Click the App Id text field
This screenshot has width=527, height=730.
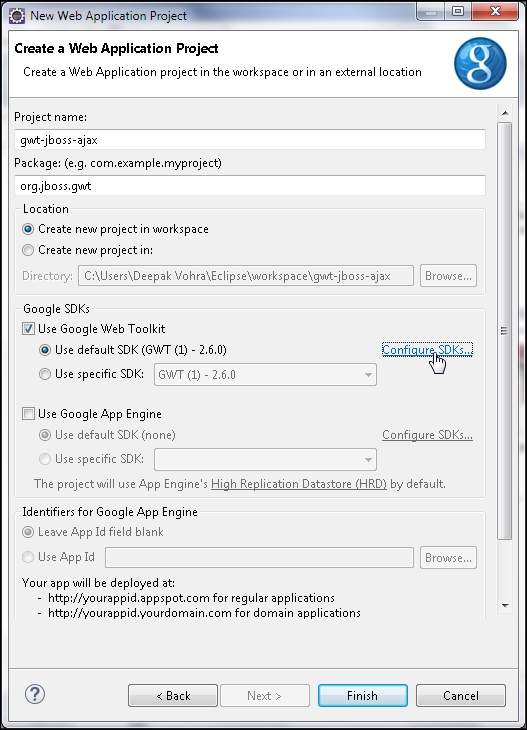coord(259,557)
